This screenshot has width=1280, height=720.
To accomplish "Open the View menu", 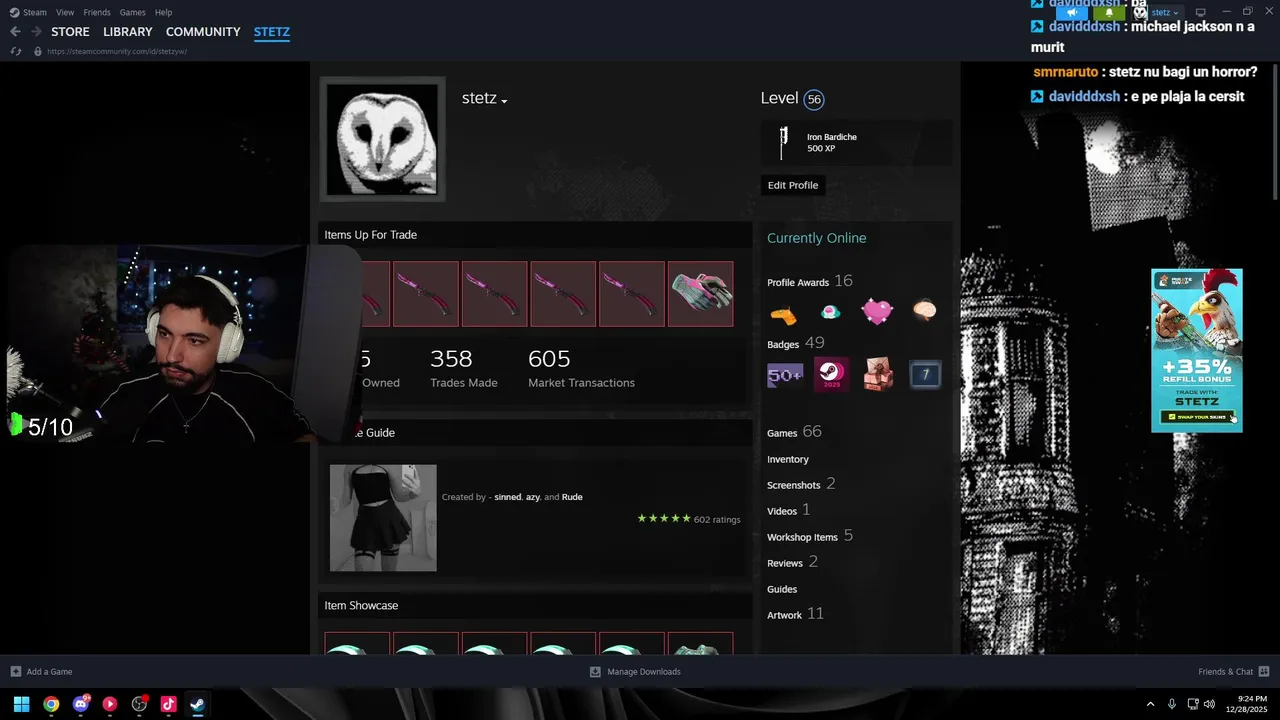I will (65, 12).
